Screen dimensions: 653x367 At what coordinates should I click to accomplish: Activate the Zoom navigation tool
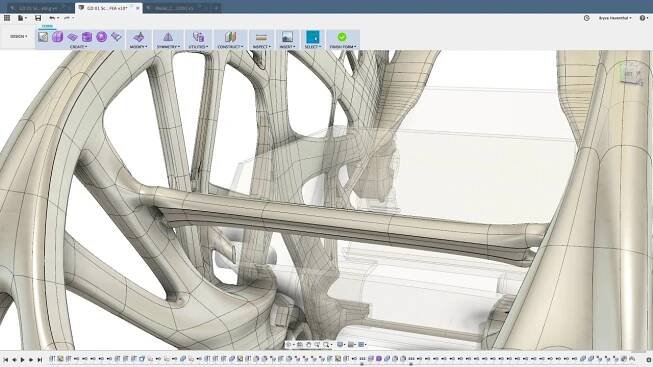point(317,345)
